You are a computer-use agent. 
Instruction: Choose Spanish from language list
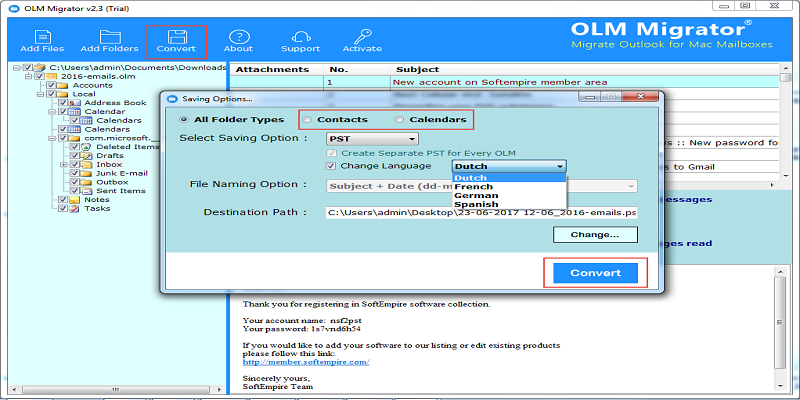[509, 204]
